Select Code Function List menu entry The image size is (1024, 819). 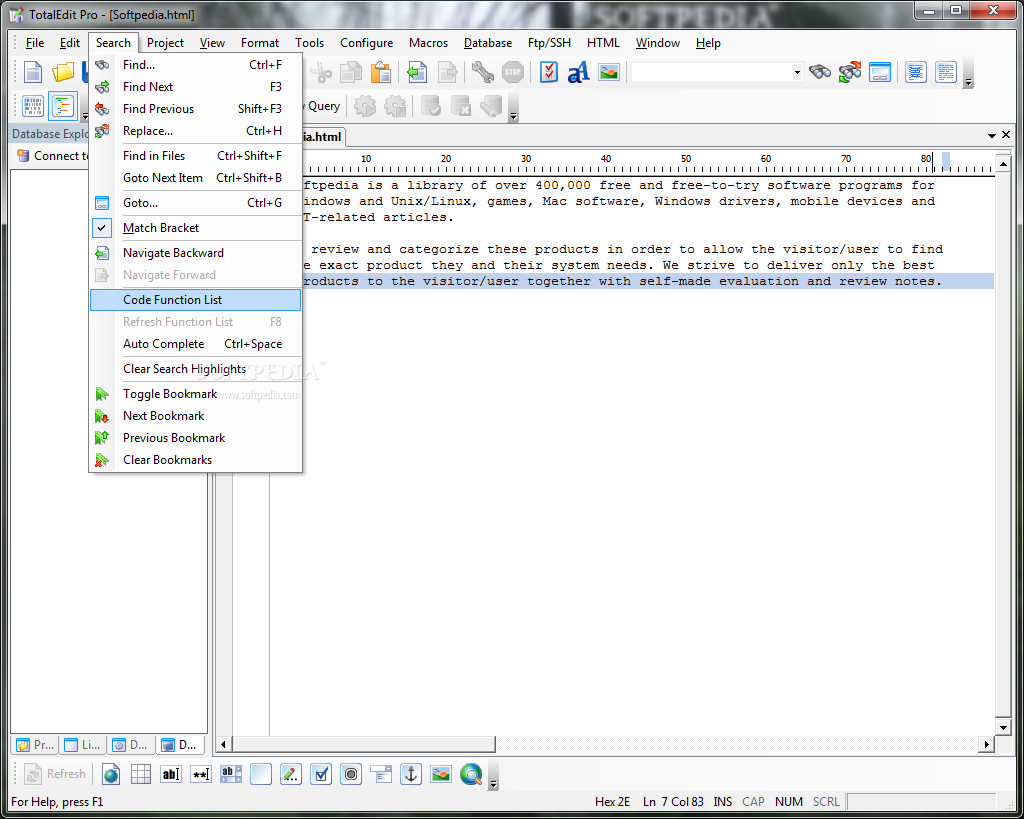click(x=195, y=300)
